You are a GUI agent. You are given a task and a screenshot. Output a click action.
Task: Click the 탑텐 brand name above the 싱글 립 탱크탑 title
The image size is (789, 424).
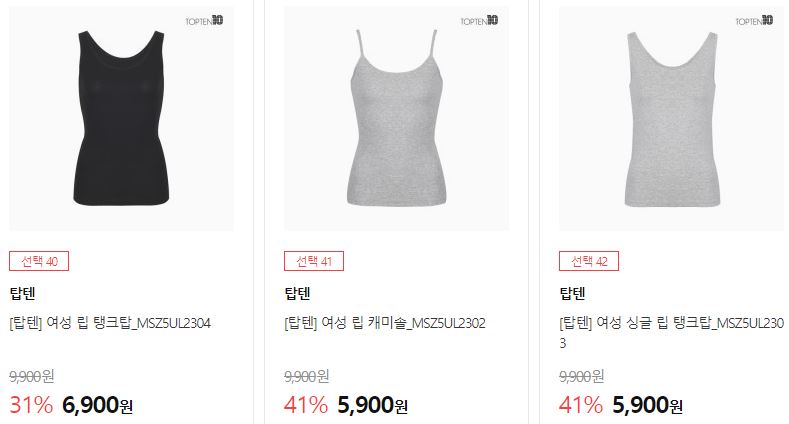(x=573, y=293)
